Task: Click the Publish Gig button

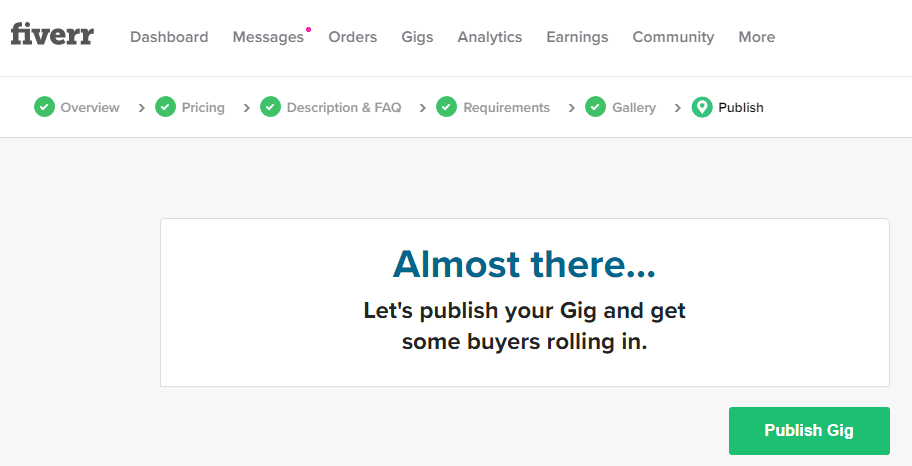Action: [x=809, y=431]
